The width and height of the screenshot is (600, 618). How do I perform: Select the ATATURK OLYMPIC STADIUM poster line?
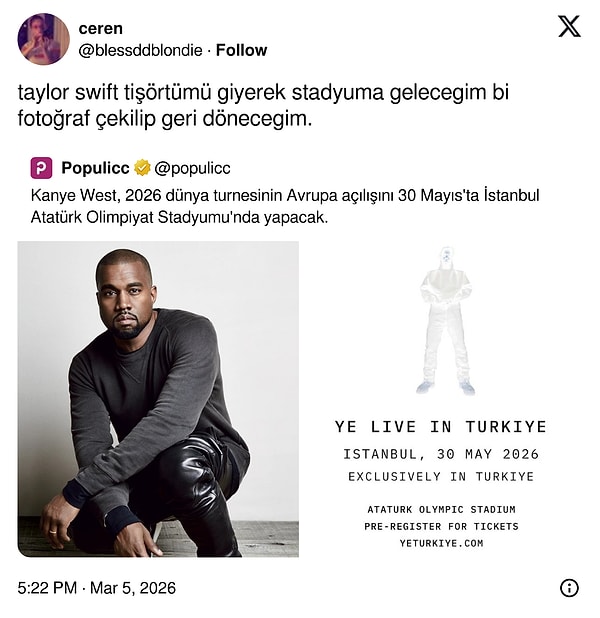tap(442, 510)
